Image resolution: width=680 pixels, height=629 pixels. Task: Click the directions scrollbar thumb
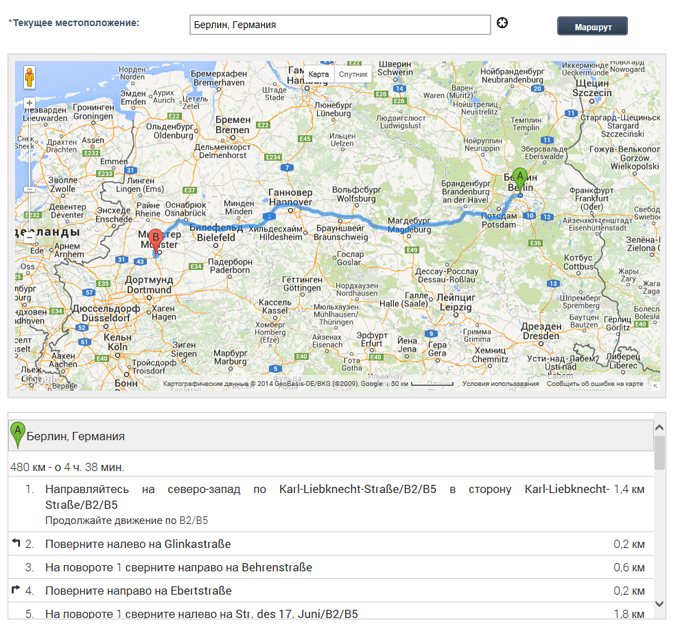[x=660, y=452]
